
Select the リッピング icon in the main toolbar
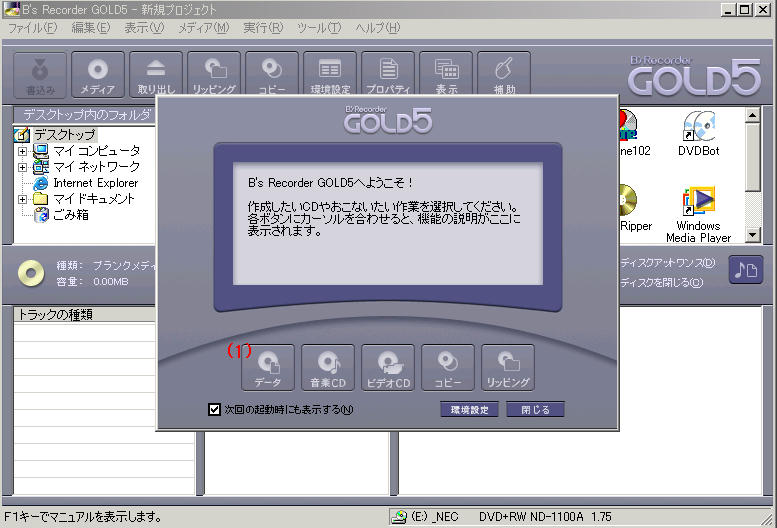(214, 73)
